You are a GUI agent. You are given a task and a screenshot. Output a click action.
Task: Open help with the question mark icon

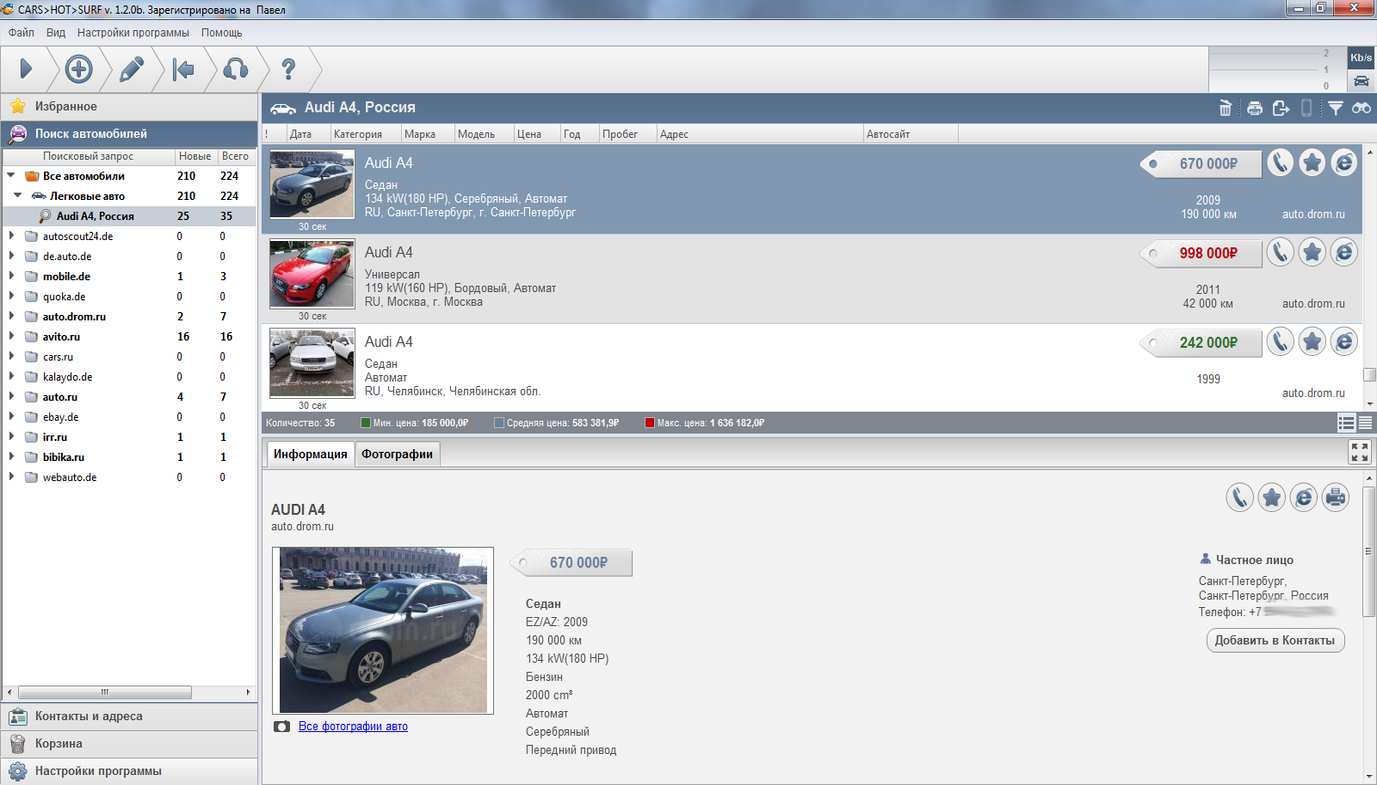(x=288, y=69)
